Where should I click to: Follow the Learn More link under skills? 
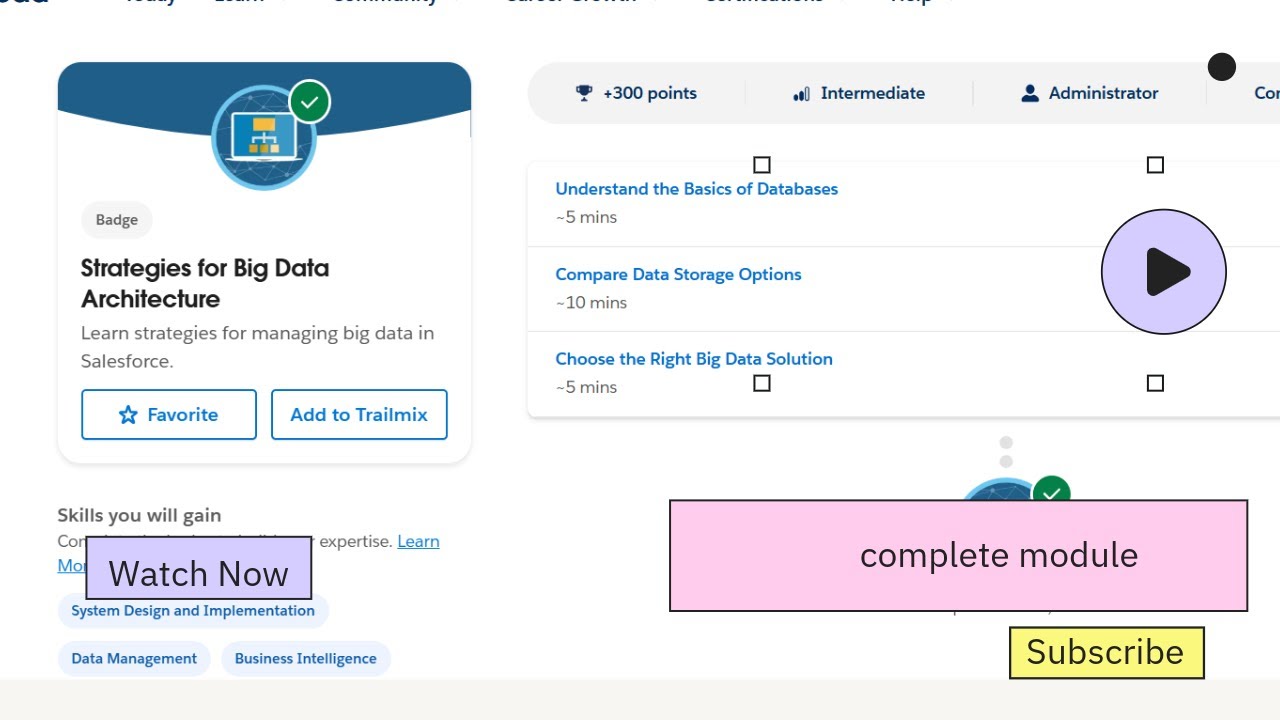418,541
